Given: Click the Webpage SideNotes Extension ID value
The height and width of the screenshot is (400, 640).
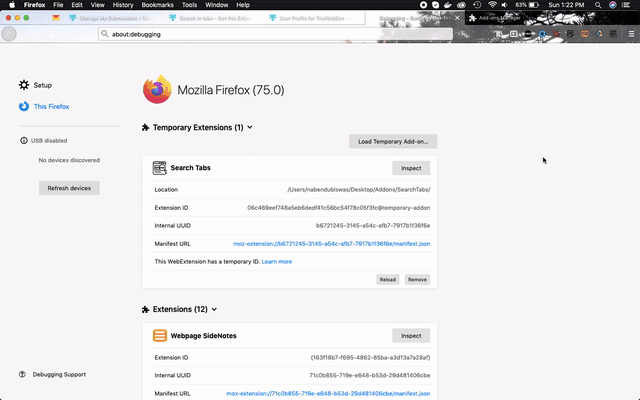Looking at the screenshot, I should pos(370,358).
